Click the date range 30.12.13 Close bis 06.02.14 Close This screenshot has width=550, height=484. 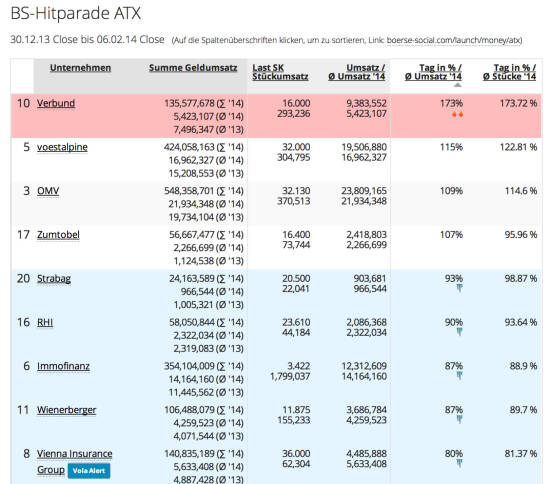tap(87, 40)
